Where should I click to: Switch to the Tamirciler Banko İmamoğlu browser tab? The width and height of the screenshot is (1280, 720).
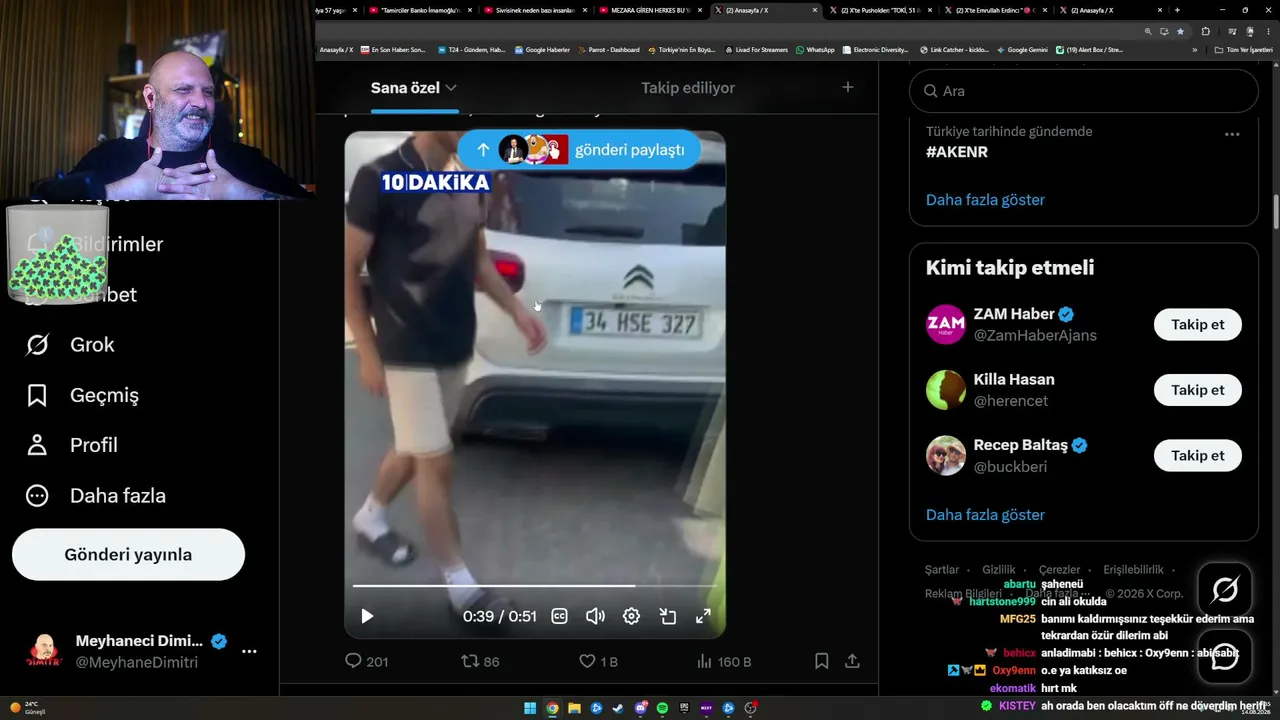pos(421,10)
